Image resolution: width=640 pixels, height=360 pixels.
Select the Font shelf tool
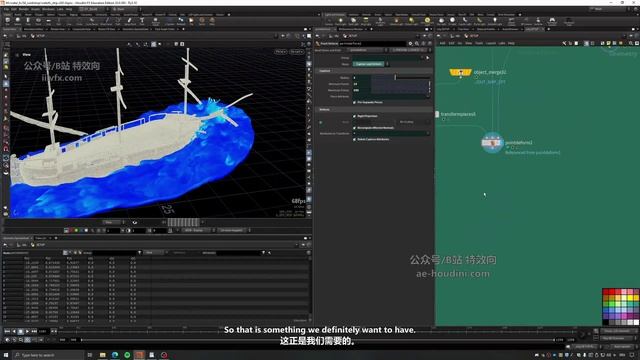coord(142,21)
